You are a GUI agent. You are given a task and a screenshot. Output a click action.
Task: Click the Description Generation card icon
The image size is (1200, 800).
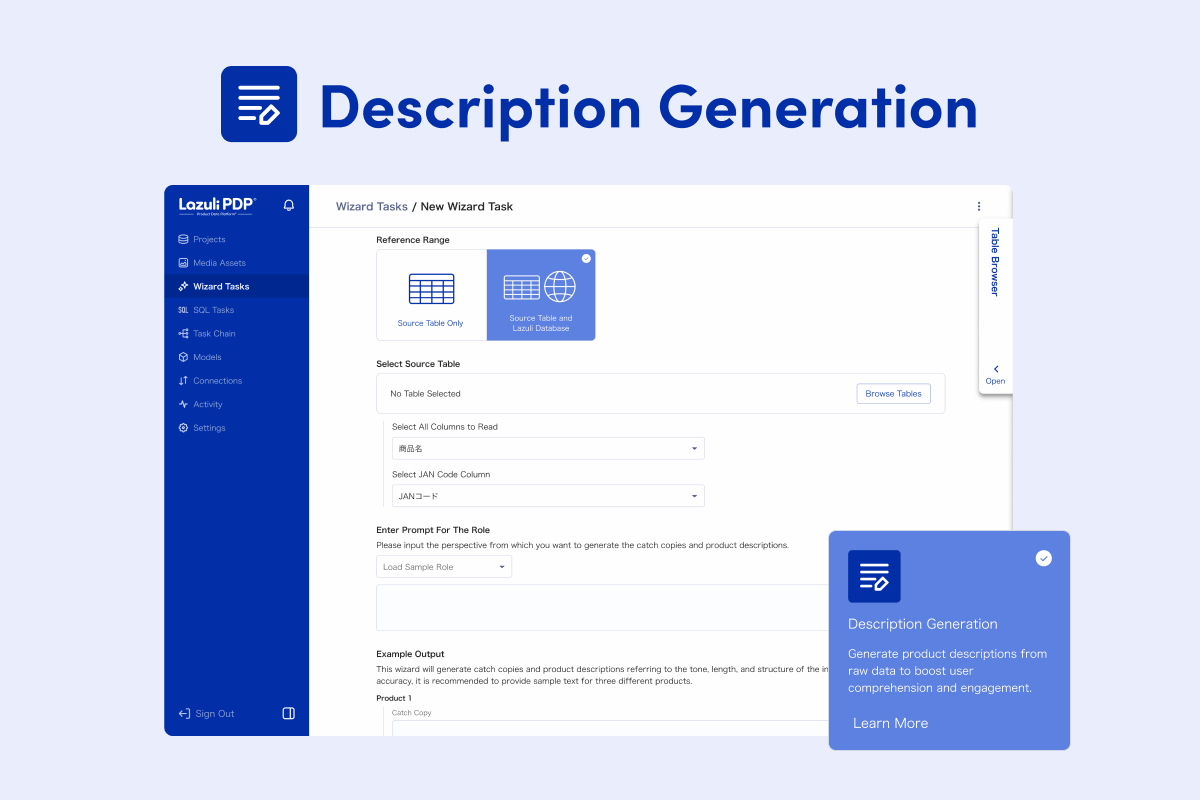(874, 576)
